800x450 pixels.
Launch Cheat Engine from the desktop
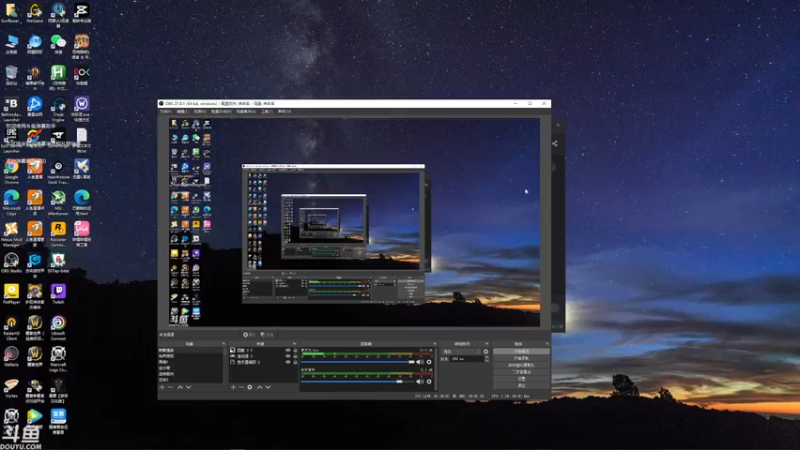click(58, 109)
